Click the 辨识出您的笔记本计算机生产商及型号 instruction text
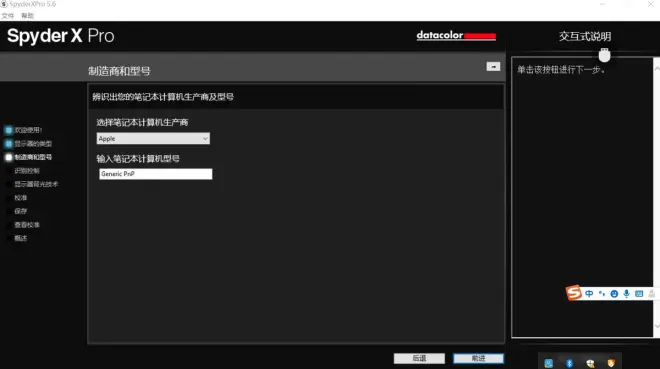 pos(163,97)
